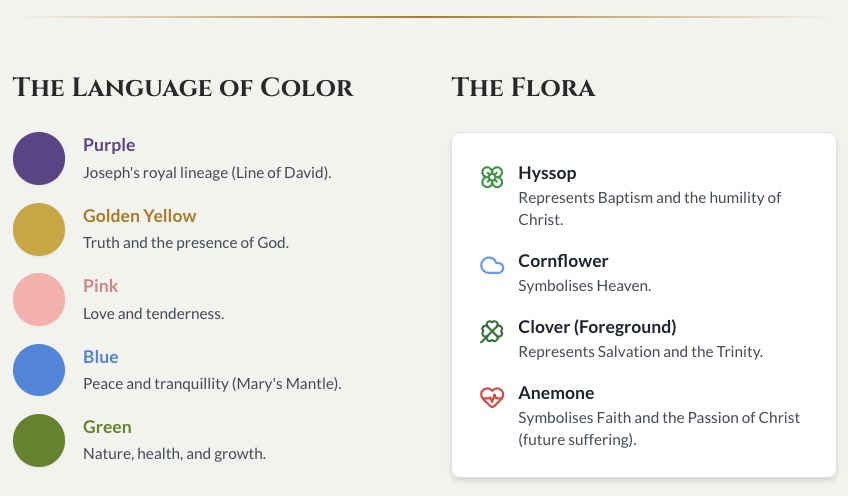This screenshot has height=496, width=848.
Task: Select the golden yellow color circle
Action: click(39, 229)
